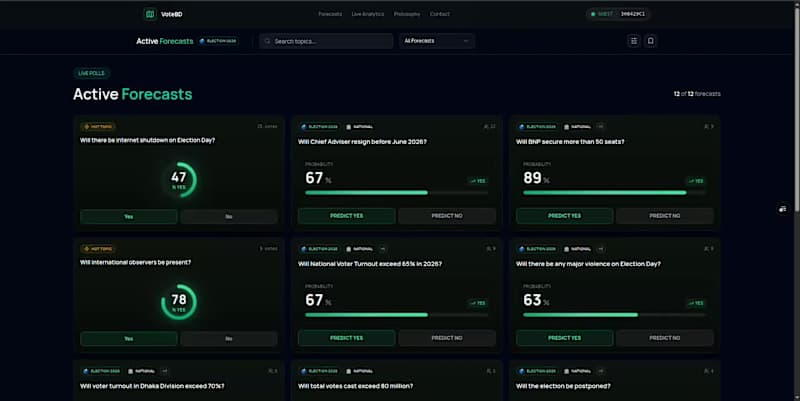800x401 pixels.
Task: Open 'Will voter turnout in Dhaka Division exceed 70%?'
Action: click(152, 386)
